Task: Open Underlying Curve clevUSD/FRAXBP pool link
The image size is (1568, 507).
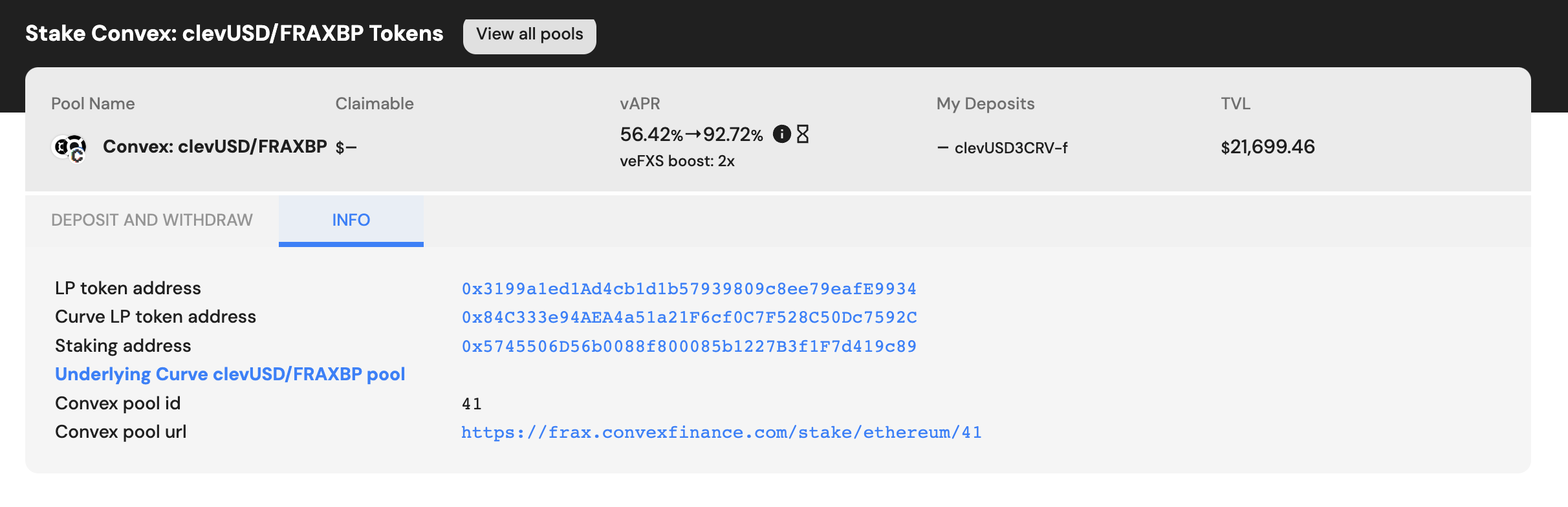Action: (230, 374)
